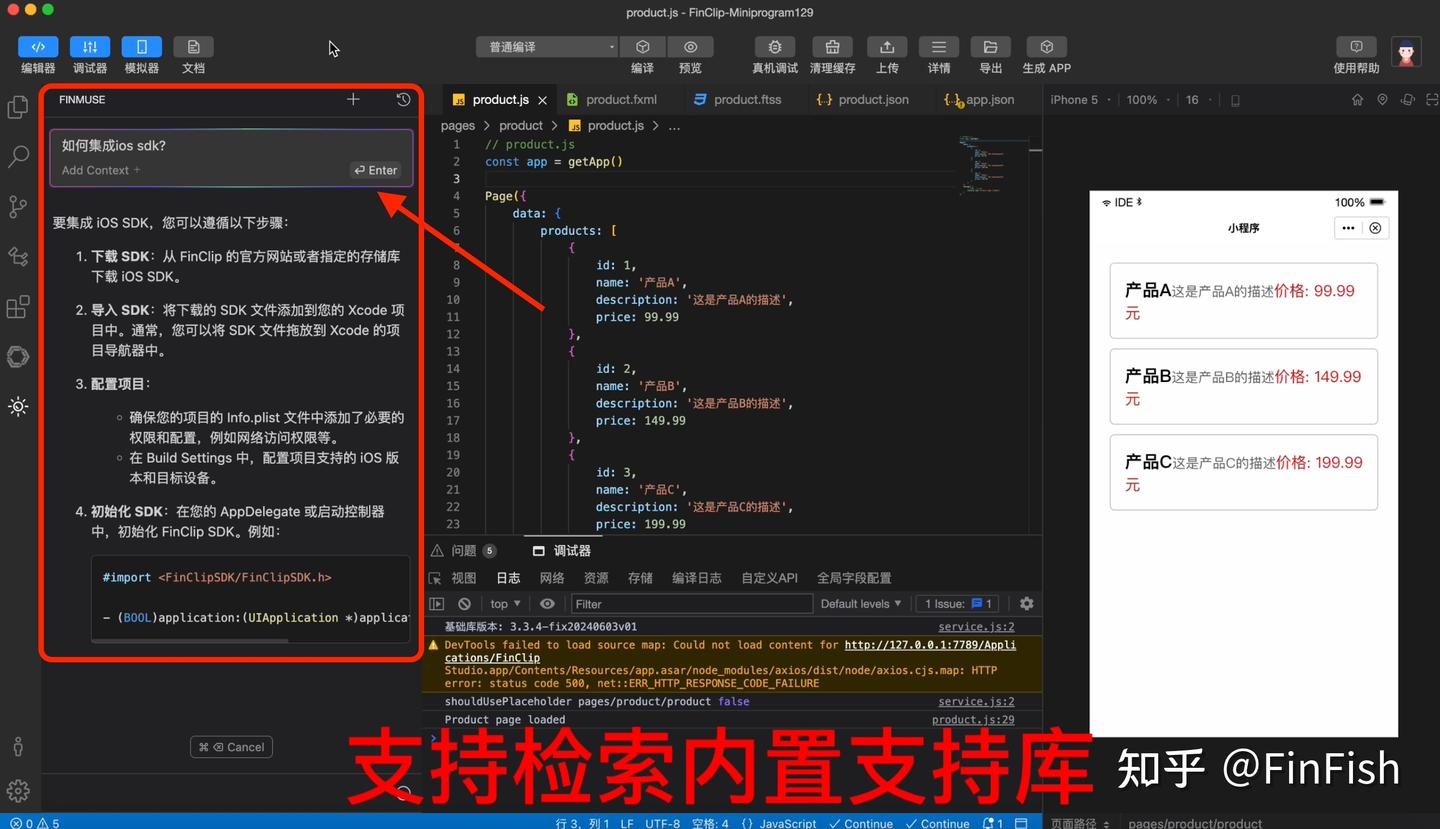Open the iPhone 5 device dropdown
This screenshot has width=1440, height=829.
[x=1079, y=100]
